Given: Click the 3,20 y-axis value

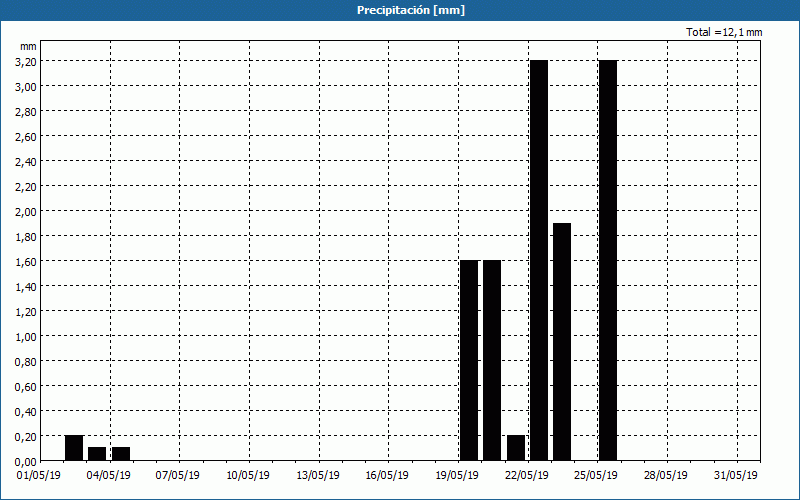Looking at the screenshot, I should [26, 61].
